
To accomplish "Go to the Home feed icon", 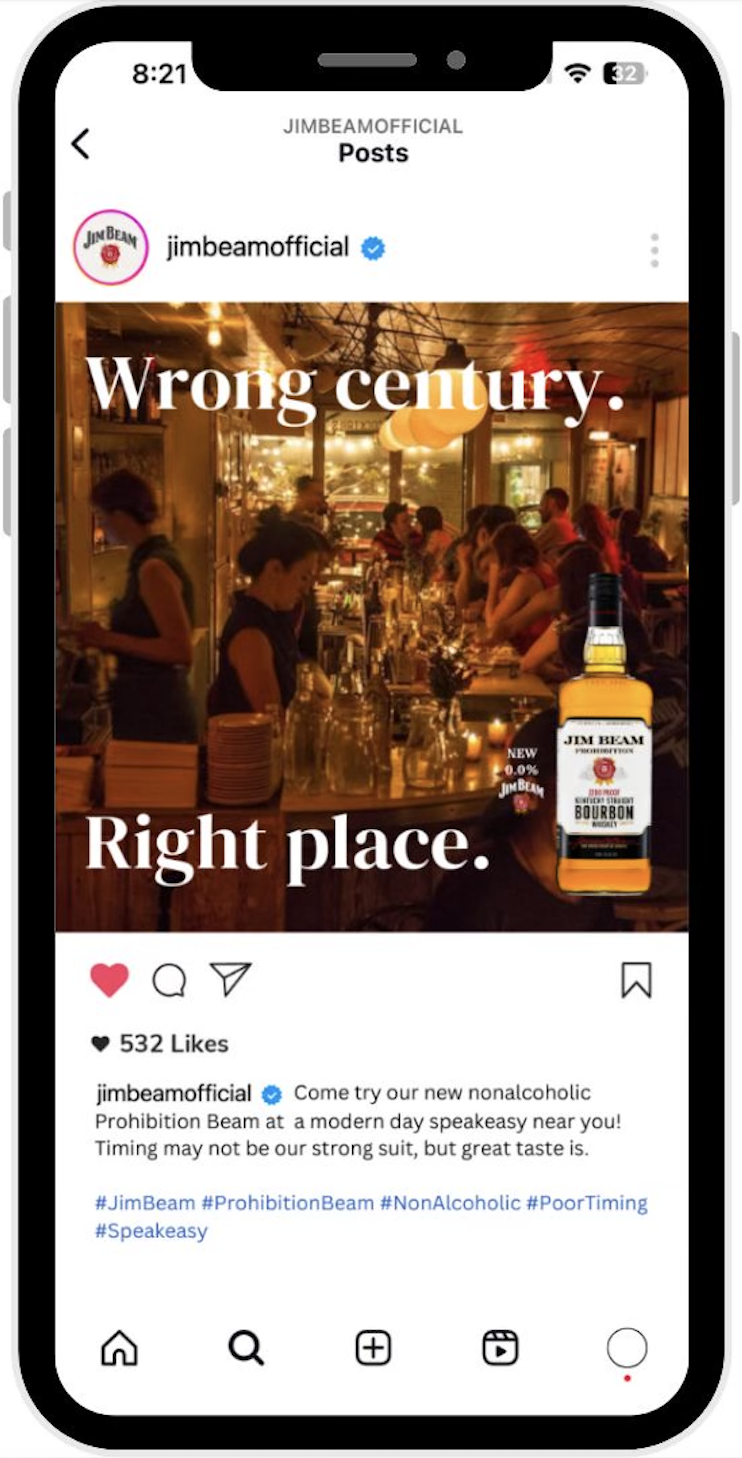I will coord(119,1348).
